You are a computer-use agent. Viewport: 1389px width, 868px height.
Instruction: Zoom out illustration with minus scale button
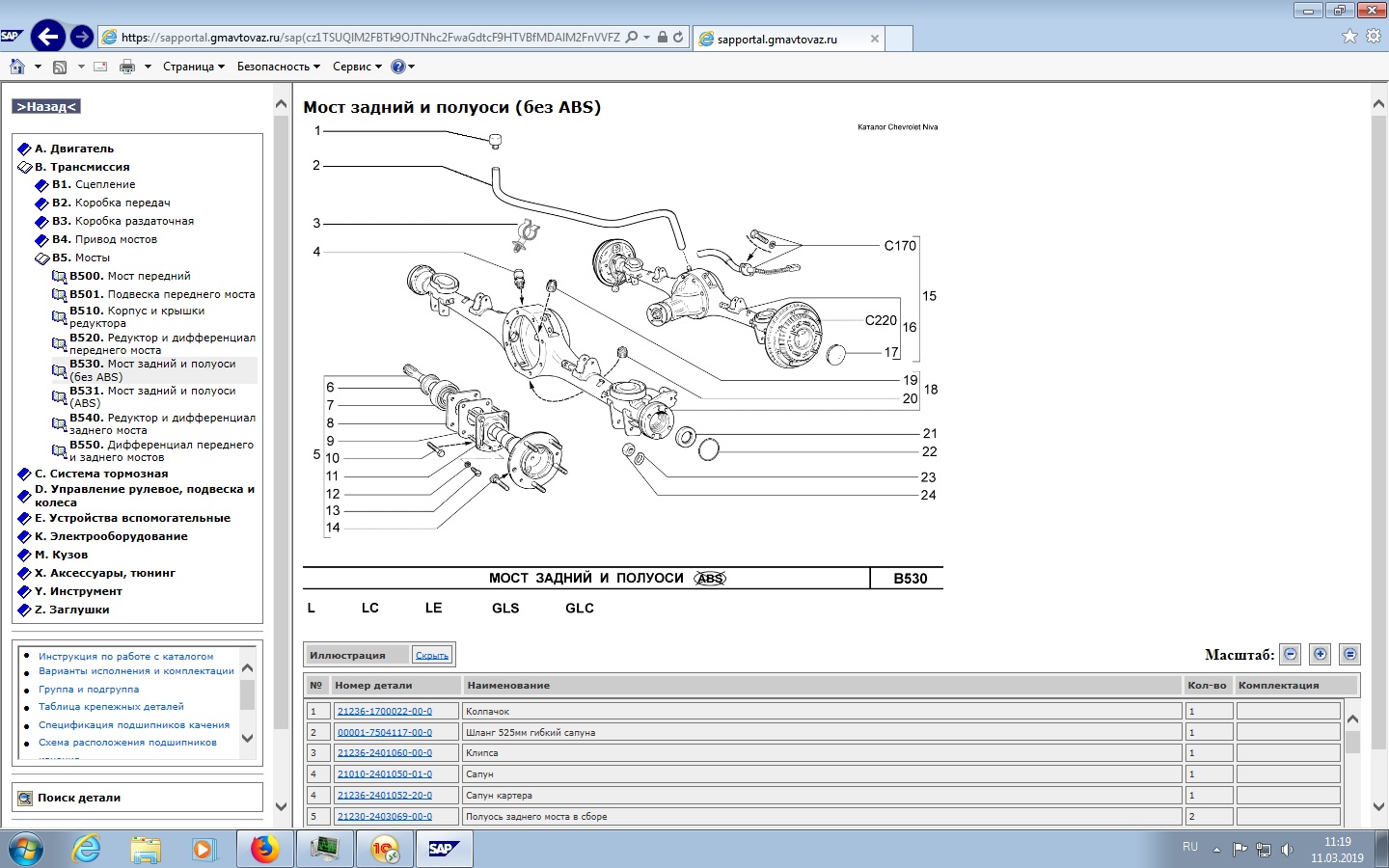1291,654
